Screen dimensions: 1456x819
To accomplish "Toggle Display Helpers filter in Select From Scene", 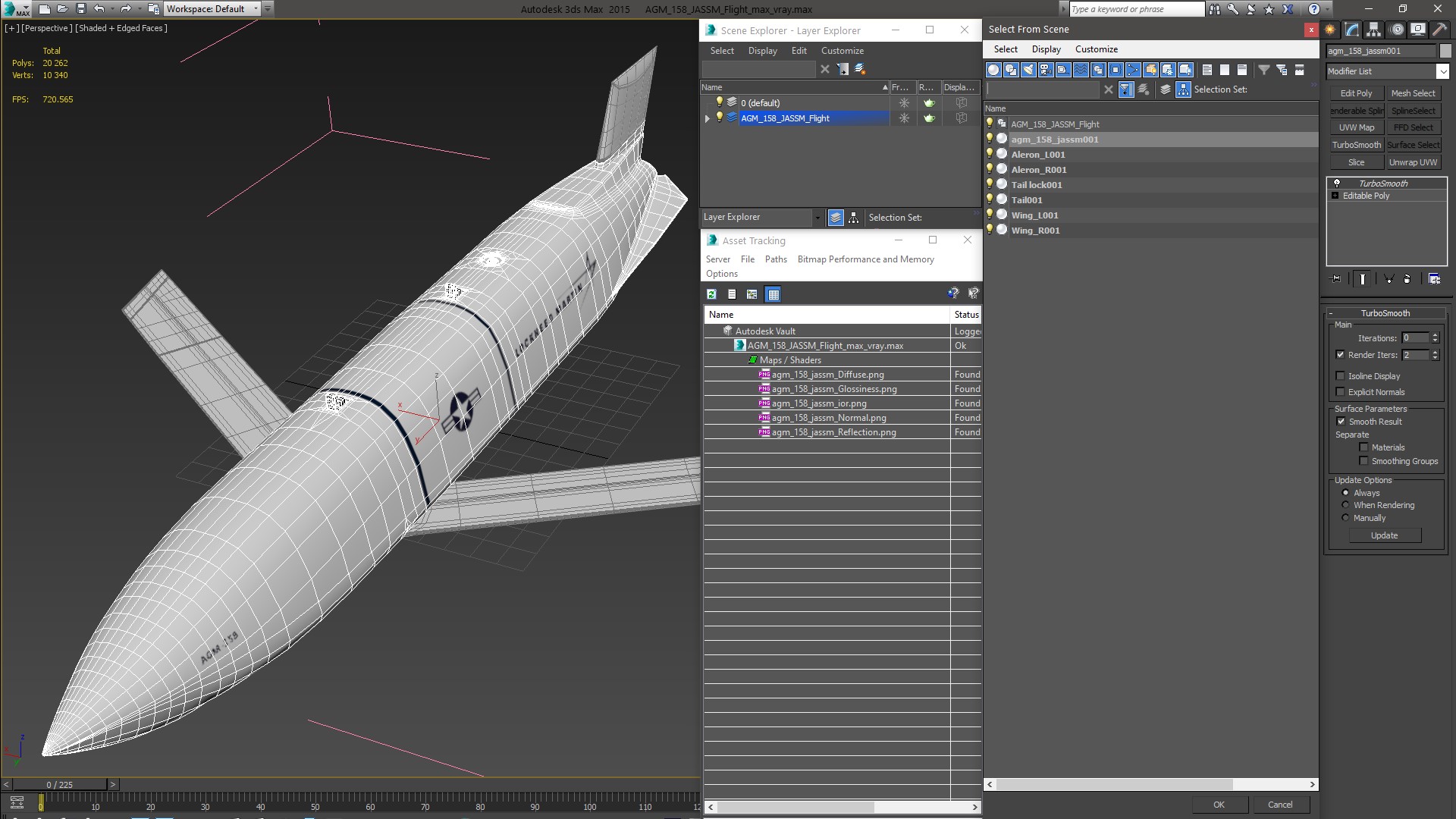I will 1063,70.
